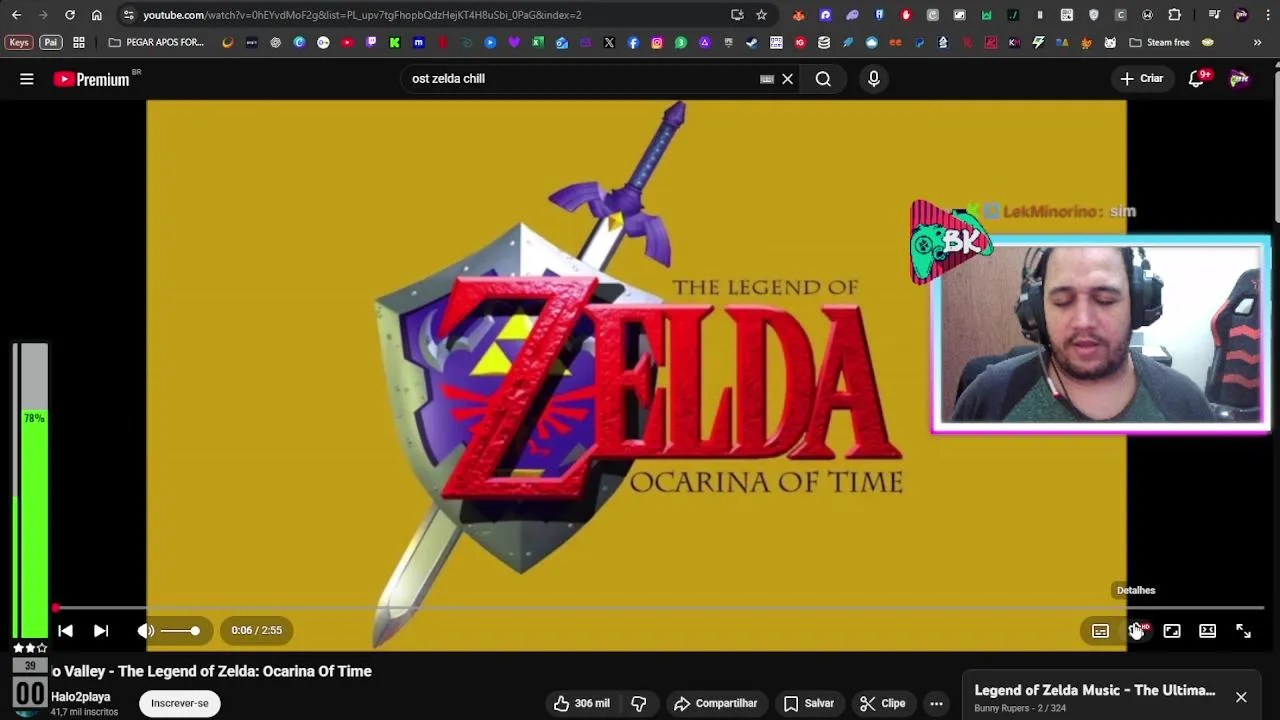Viewport: 1280px width, 720px height.
Task: Go back in browser history
Action: click(x=16, y=15)
